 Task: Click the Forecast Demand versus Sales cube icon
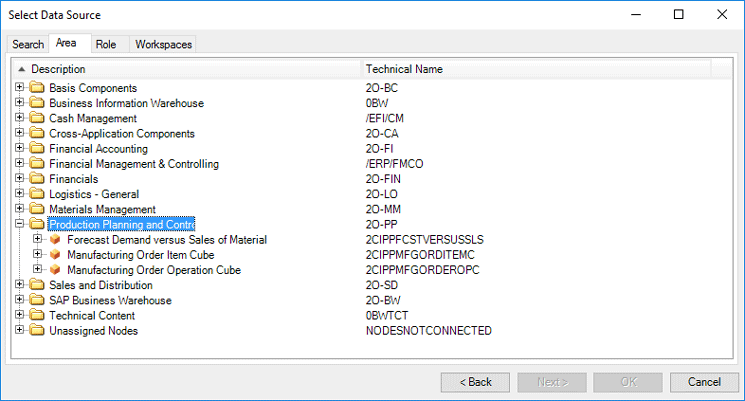pyautogui.click(x=55, y=240)
